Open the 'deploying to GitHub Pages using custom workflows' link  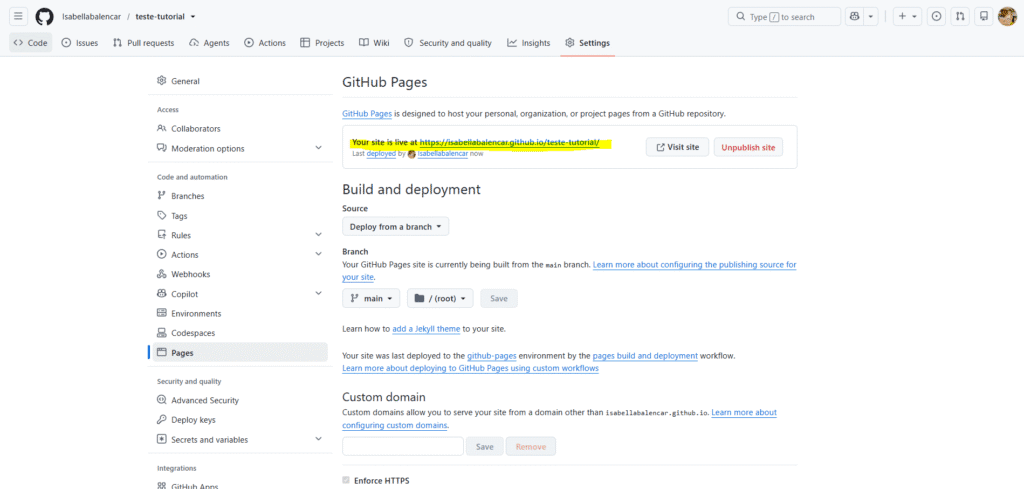click(x=470, y=369)
